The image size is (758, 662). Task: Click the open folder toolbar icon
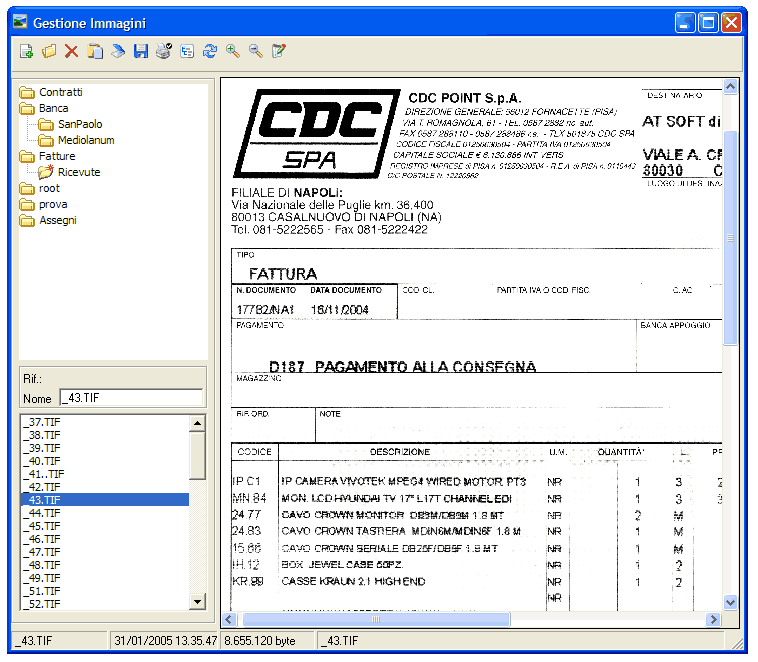click(48, 51)
